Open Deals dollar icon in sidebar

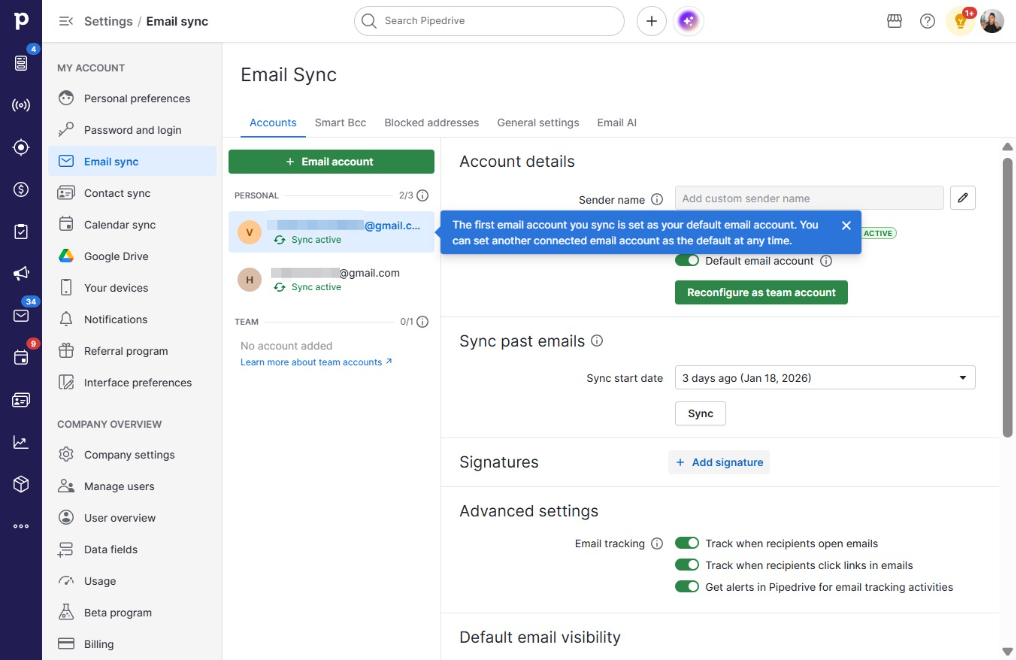click(x=21, y=189)
